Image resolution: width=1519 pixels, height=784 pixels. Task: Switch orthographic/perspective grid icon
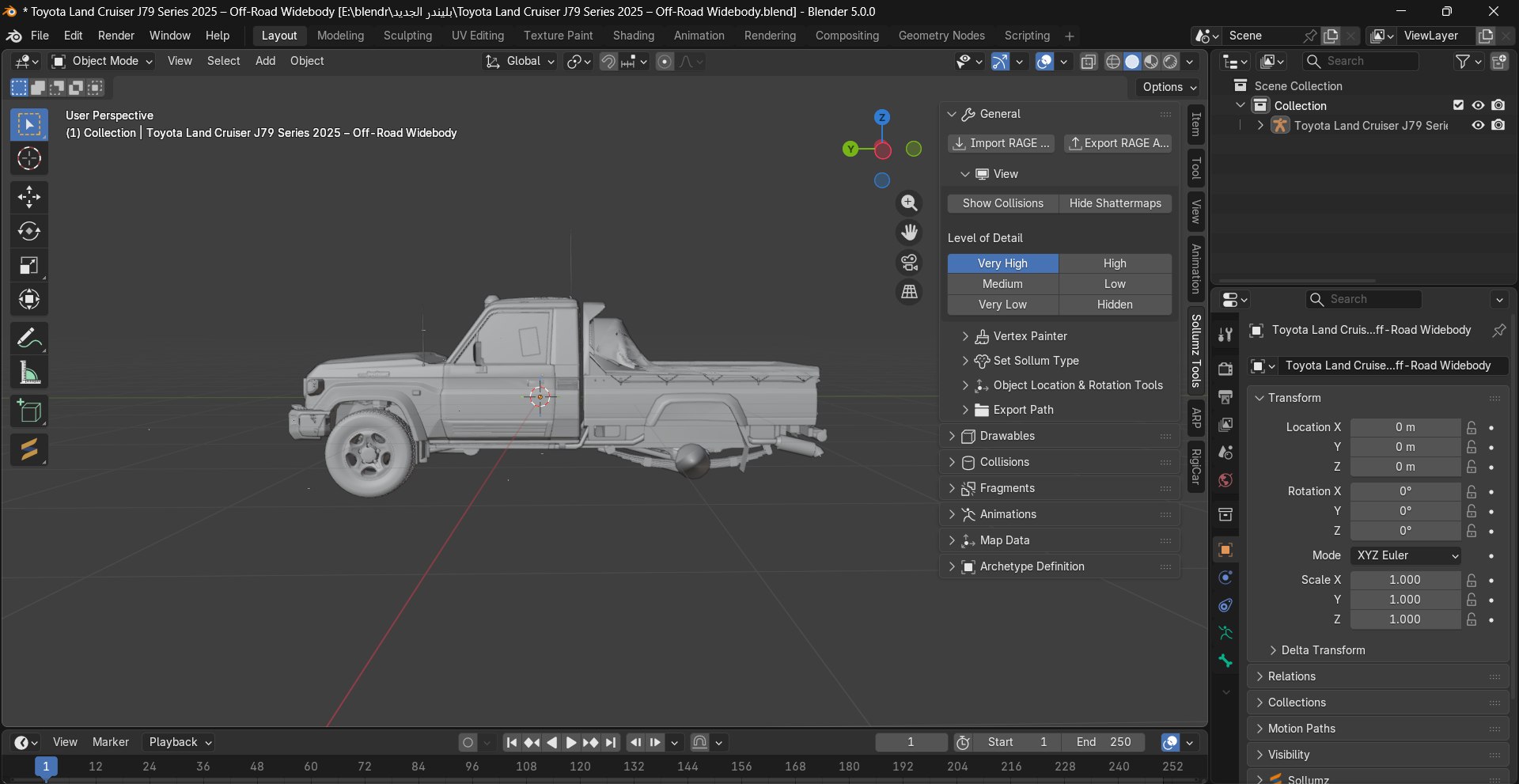tap(910, 292)
